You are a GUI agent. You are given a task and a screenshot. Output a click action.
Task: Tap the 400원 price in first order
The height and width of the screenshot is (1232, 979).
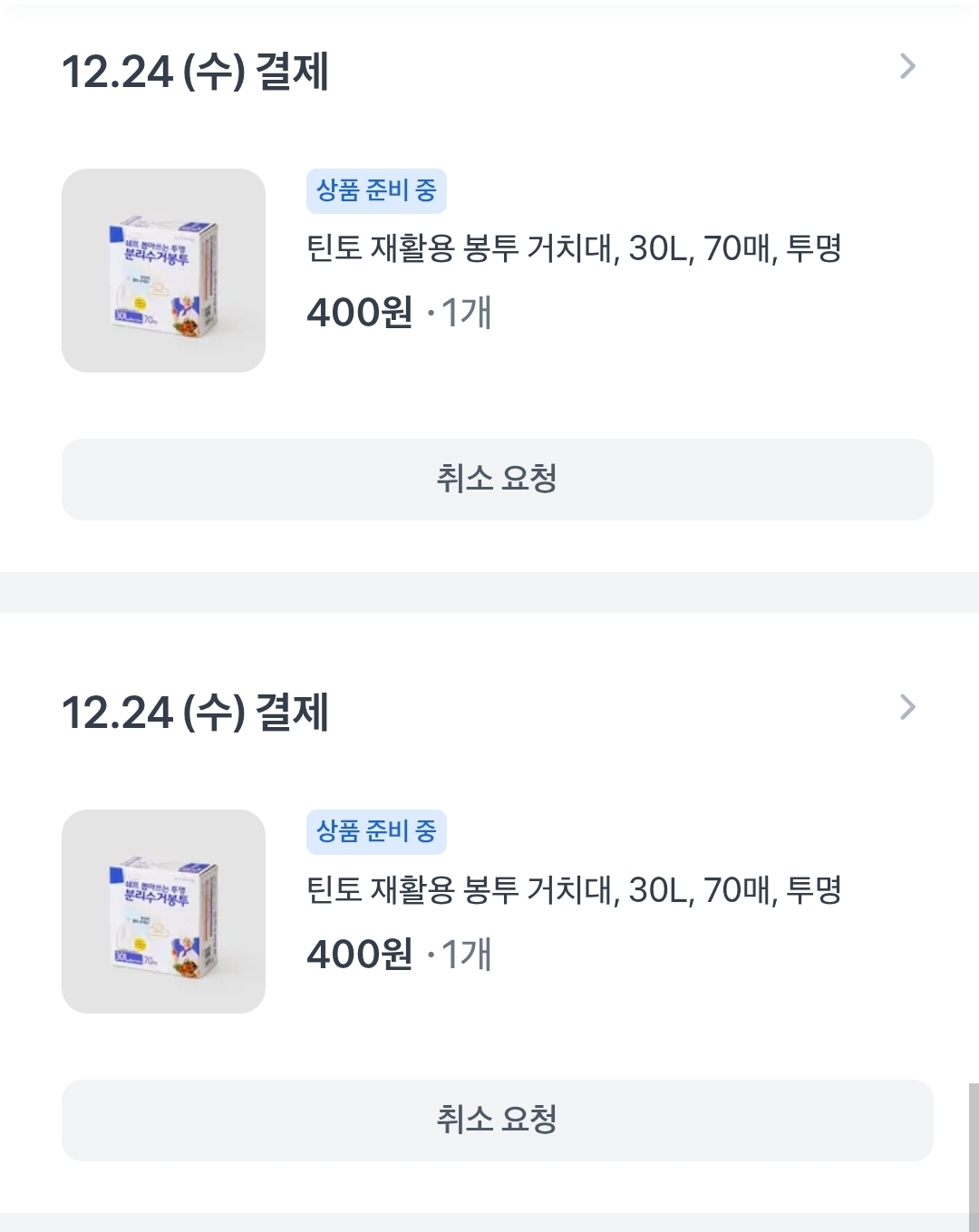pyautogui.click(x=360, y=313)
